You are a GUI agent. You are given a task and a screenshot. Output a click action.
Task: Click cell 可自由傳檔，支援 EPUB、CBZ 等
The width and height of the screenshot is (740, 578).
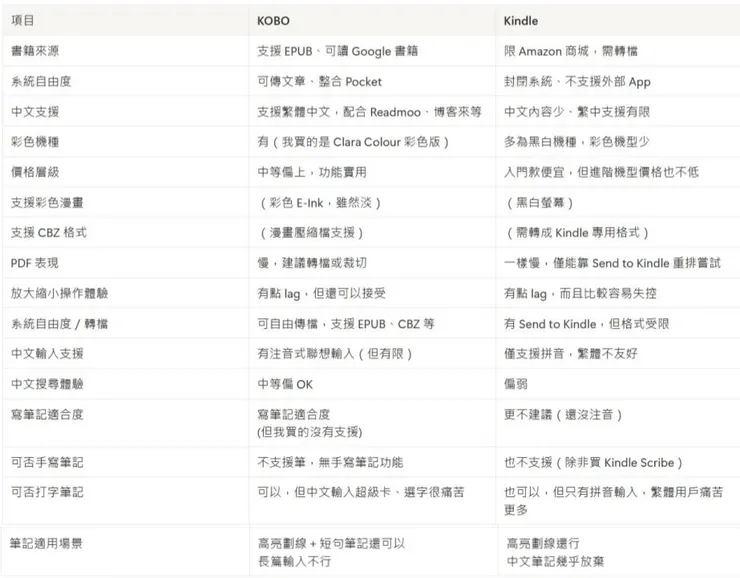(346, 324)
